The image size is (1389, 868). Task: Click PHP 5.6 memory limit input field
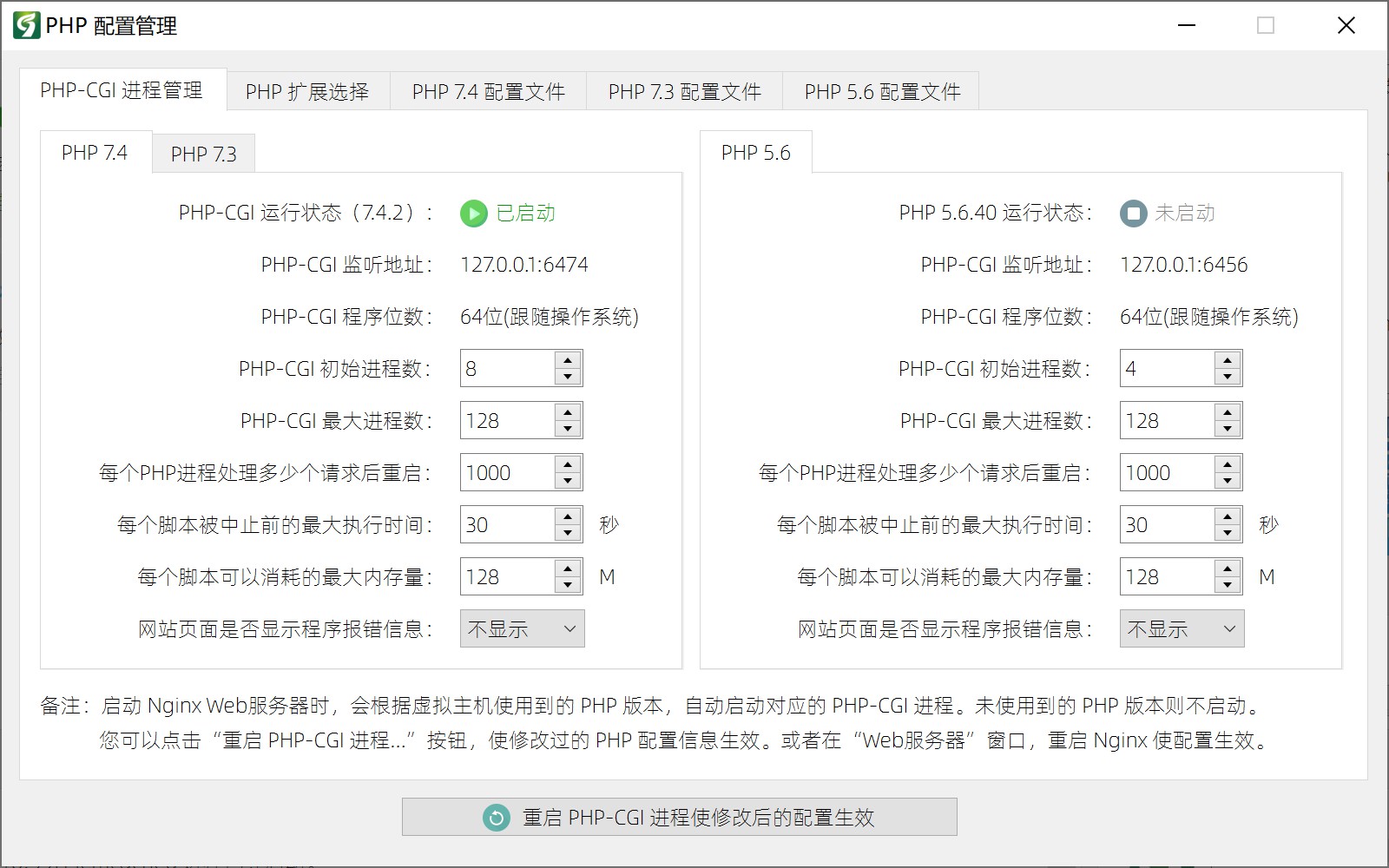pyautogui.click(x=1168, y=577)
